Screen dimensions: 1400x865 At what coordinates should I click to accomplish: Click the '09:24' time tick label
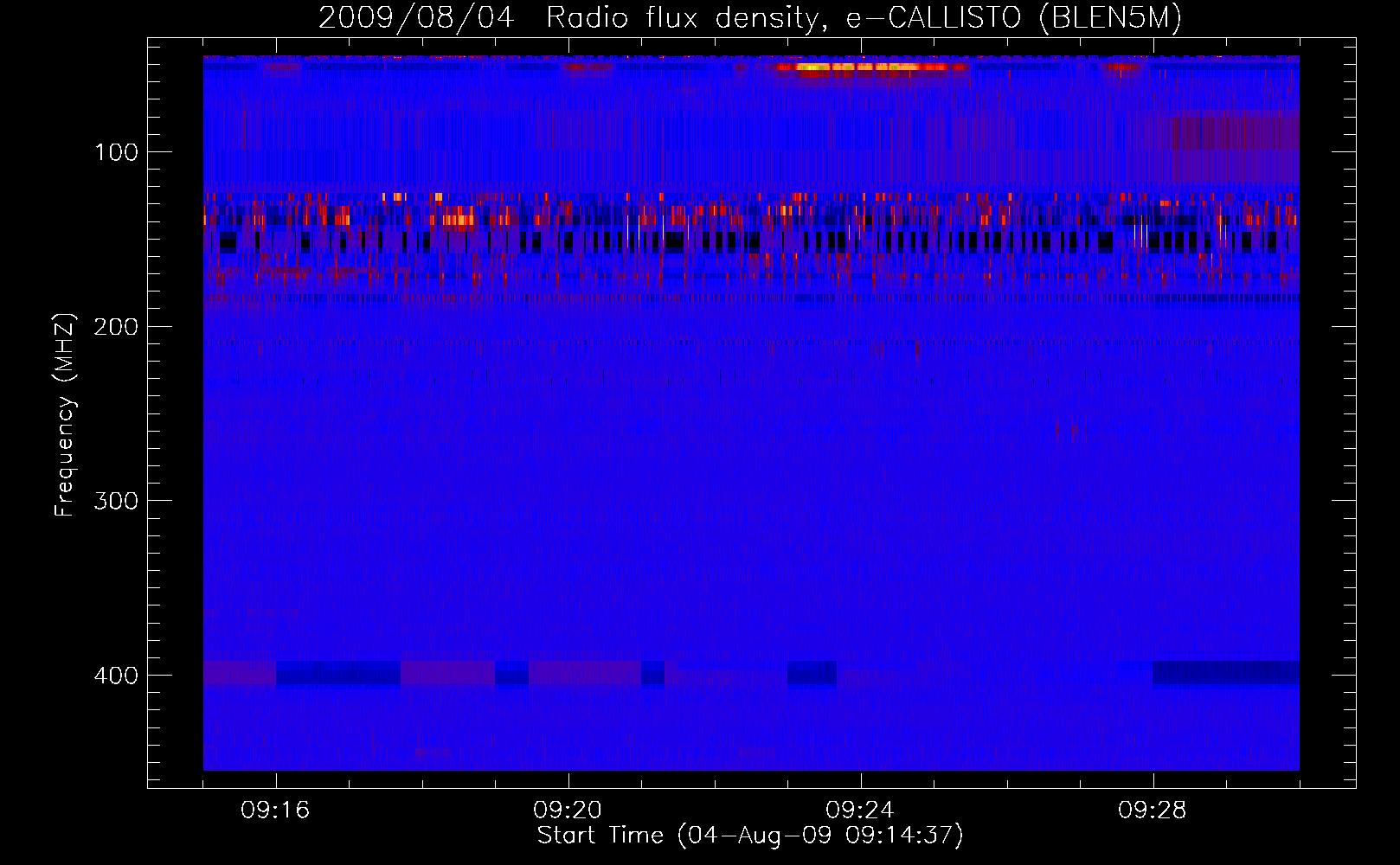tap(860, 811)
